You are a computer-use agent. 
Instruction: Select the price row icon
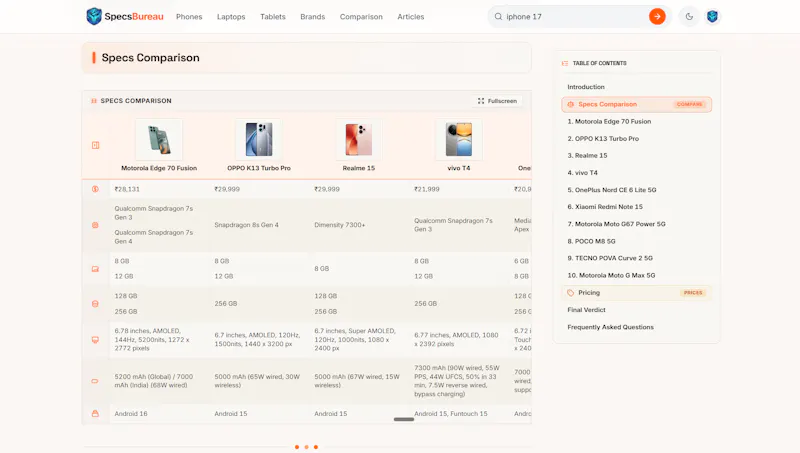(95, 189)
